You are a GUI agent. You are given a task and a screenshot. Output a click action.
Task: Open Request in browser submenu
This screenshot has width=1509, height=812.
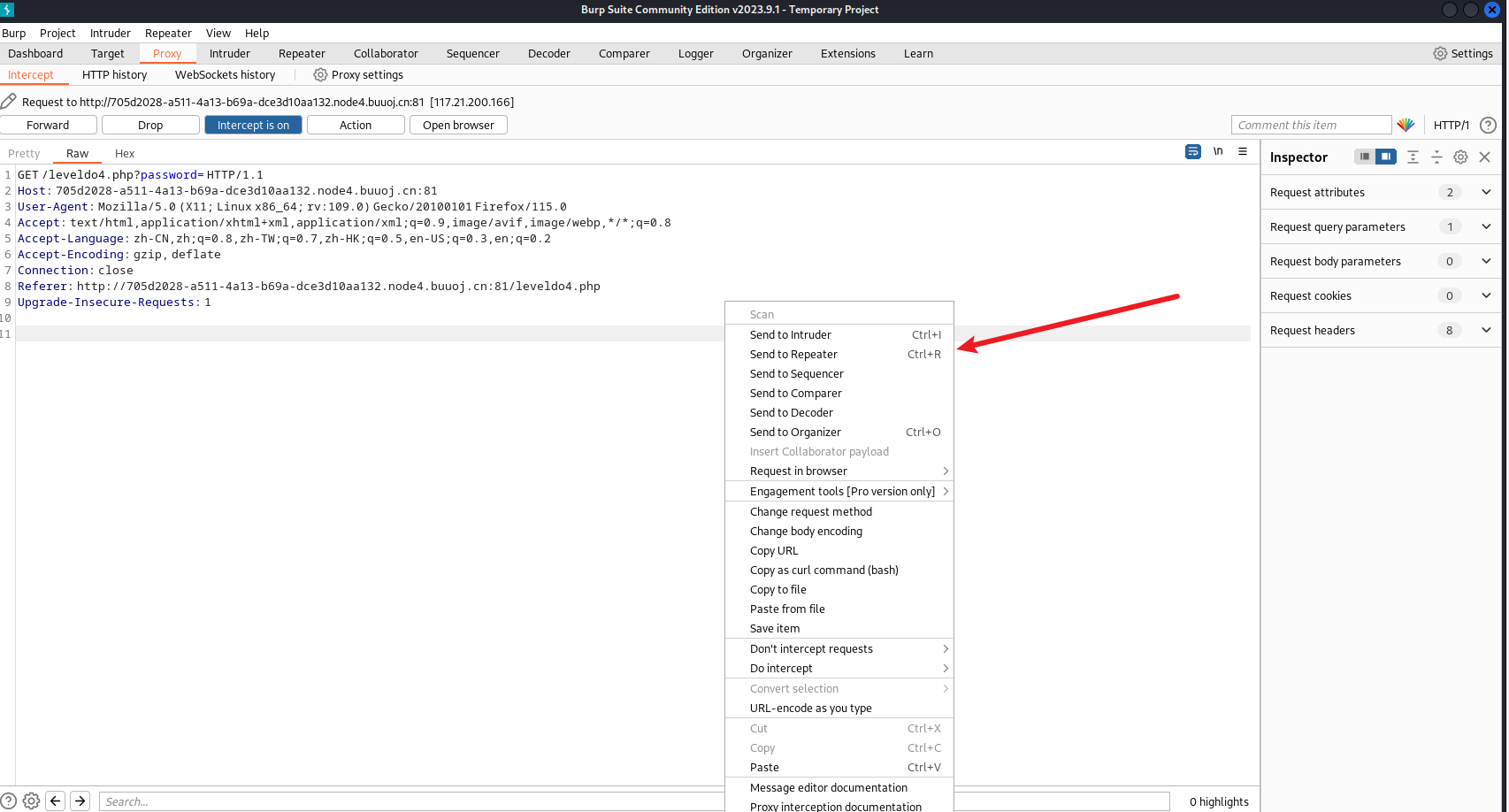click(x=839, y=471)
